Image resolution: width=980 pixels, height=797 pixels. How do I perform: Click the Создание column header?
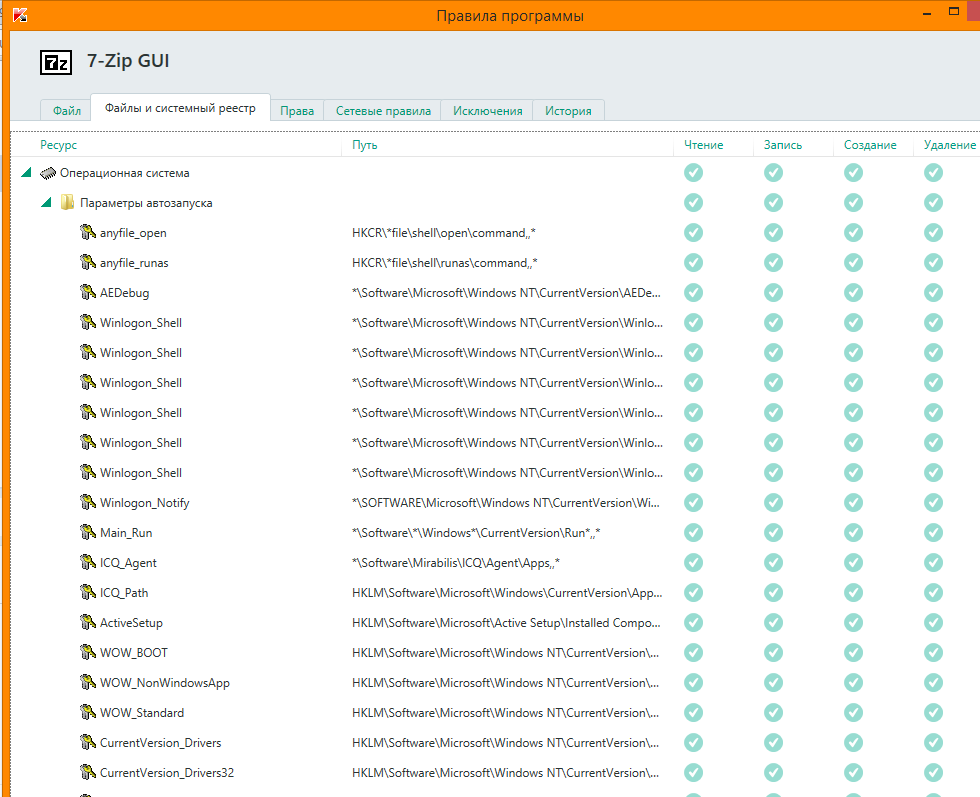(x=870, y=145)
